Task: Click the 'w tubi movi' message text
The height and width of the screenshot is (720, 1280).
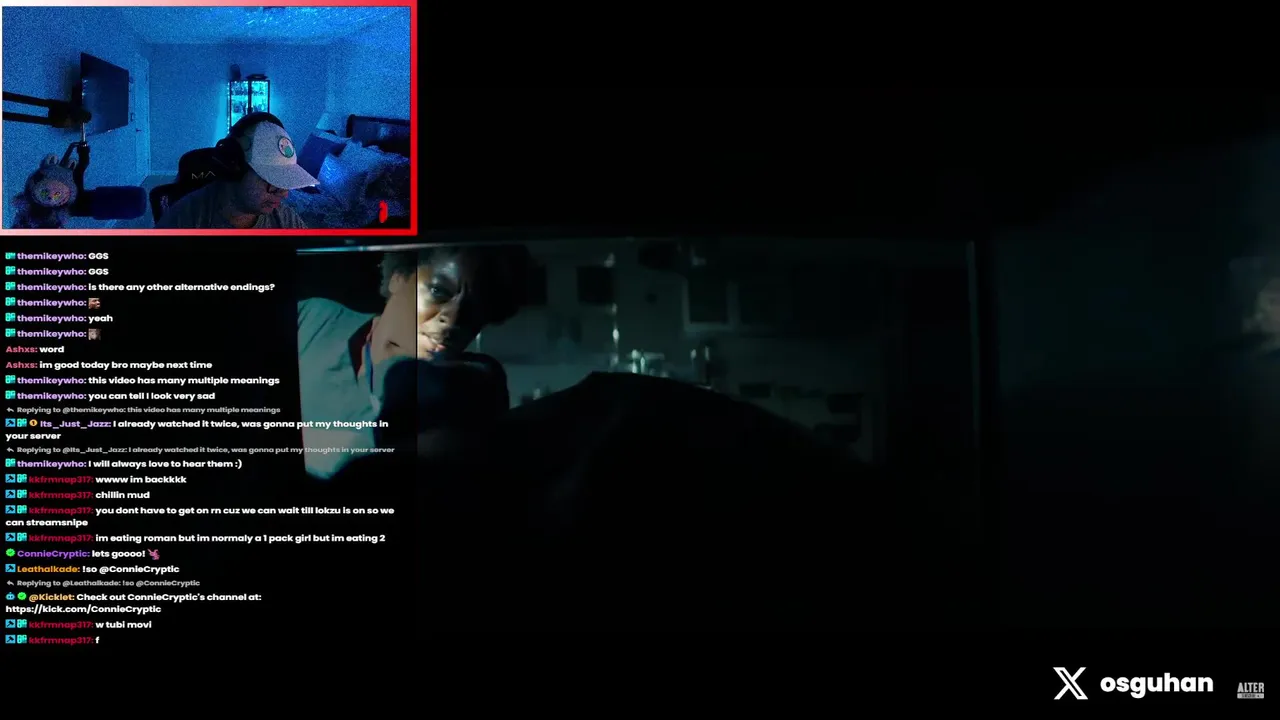Action: point(123,625)
